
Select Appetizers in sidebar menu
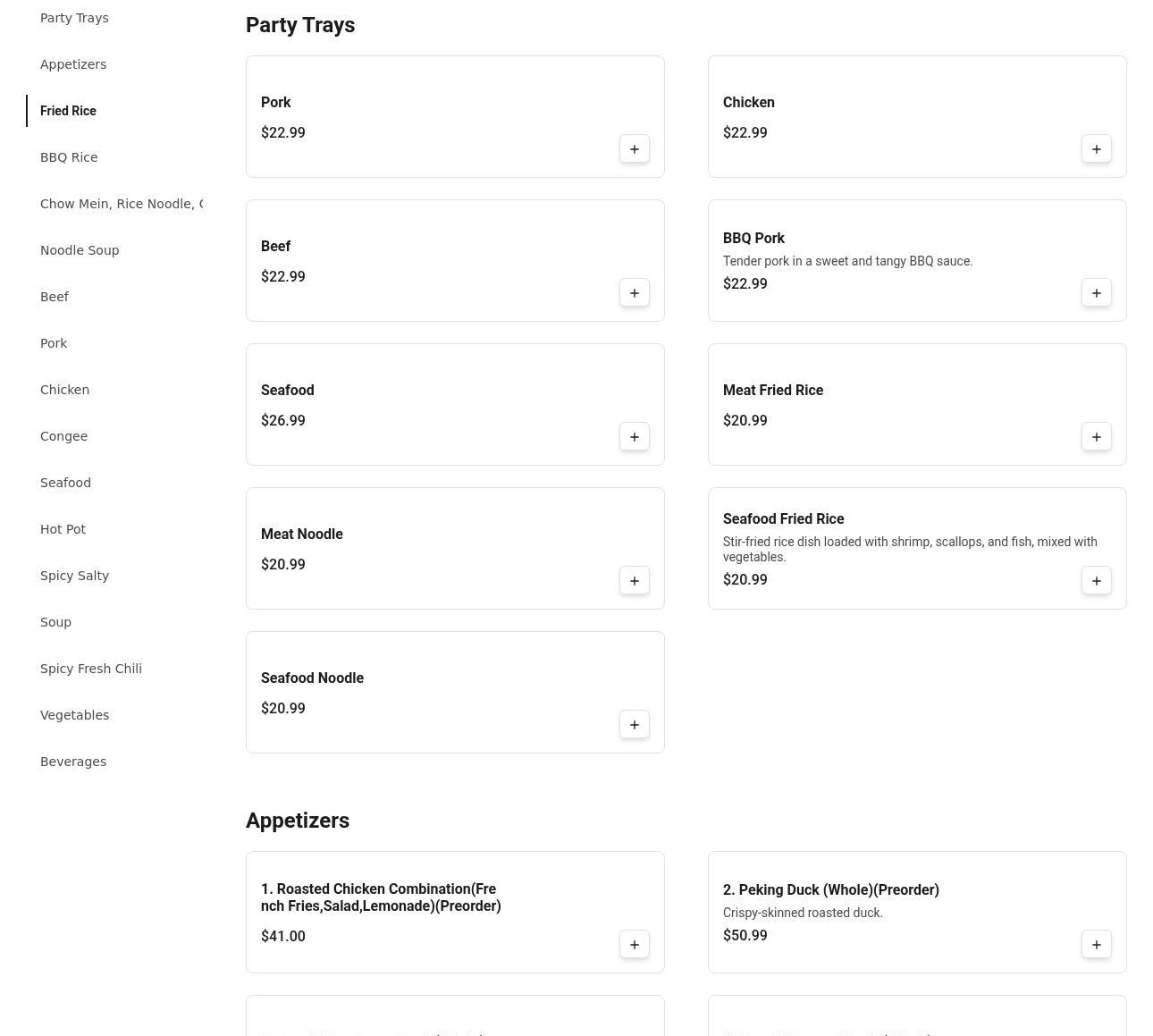pos(73,64)
